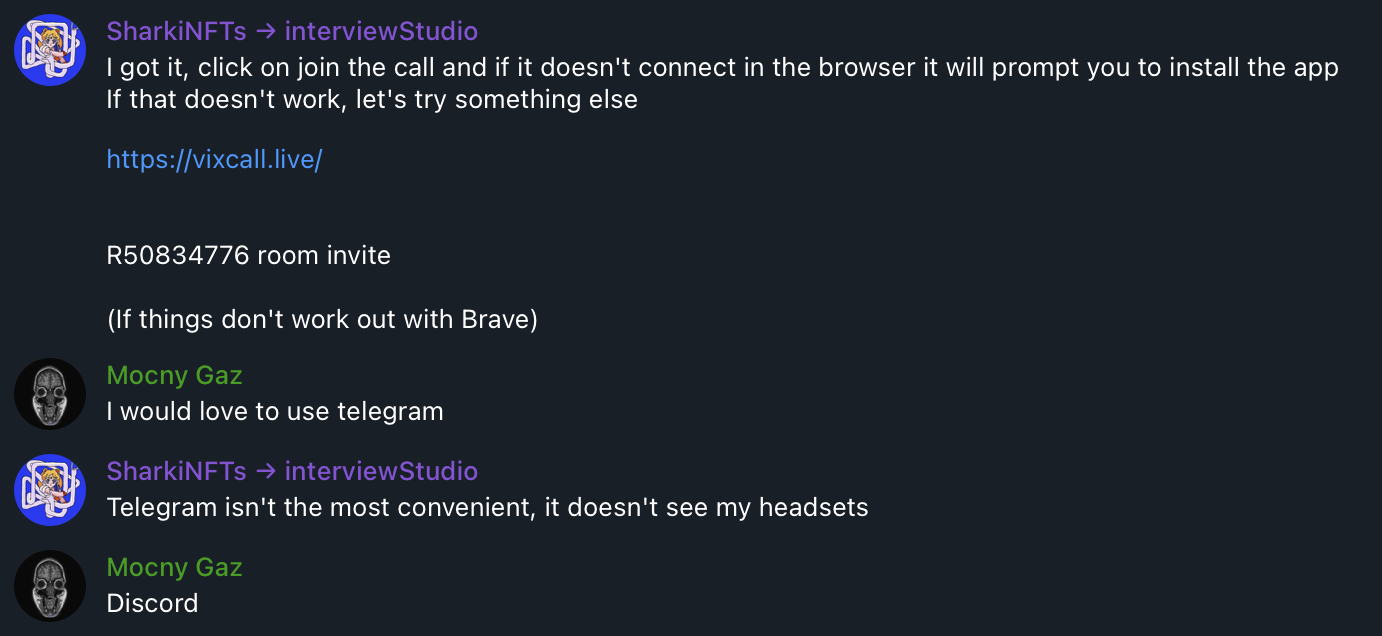Select the 'let's try something else' line
This screenshot has height=636, width=1382.
[372, 100]
